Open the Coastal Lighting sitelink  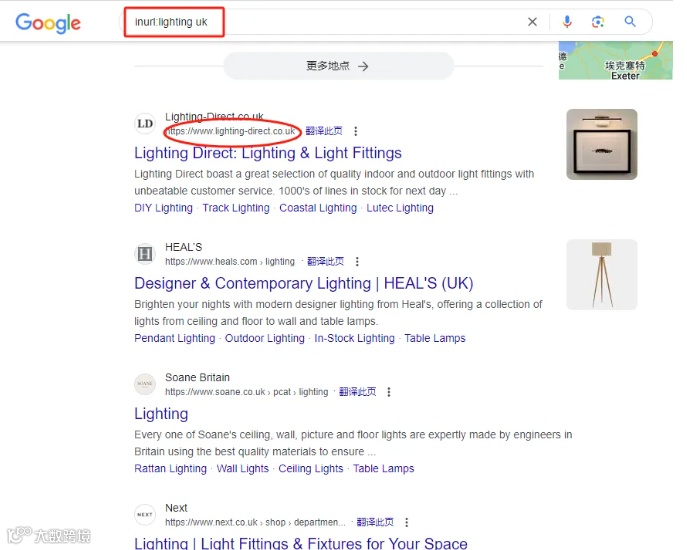(318, 208)
